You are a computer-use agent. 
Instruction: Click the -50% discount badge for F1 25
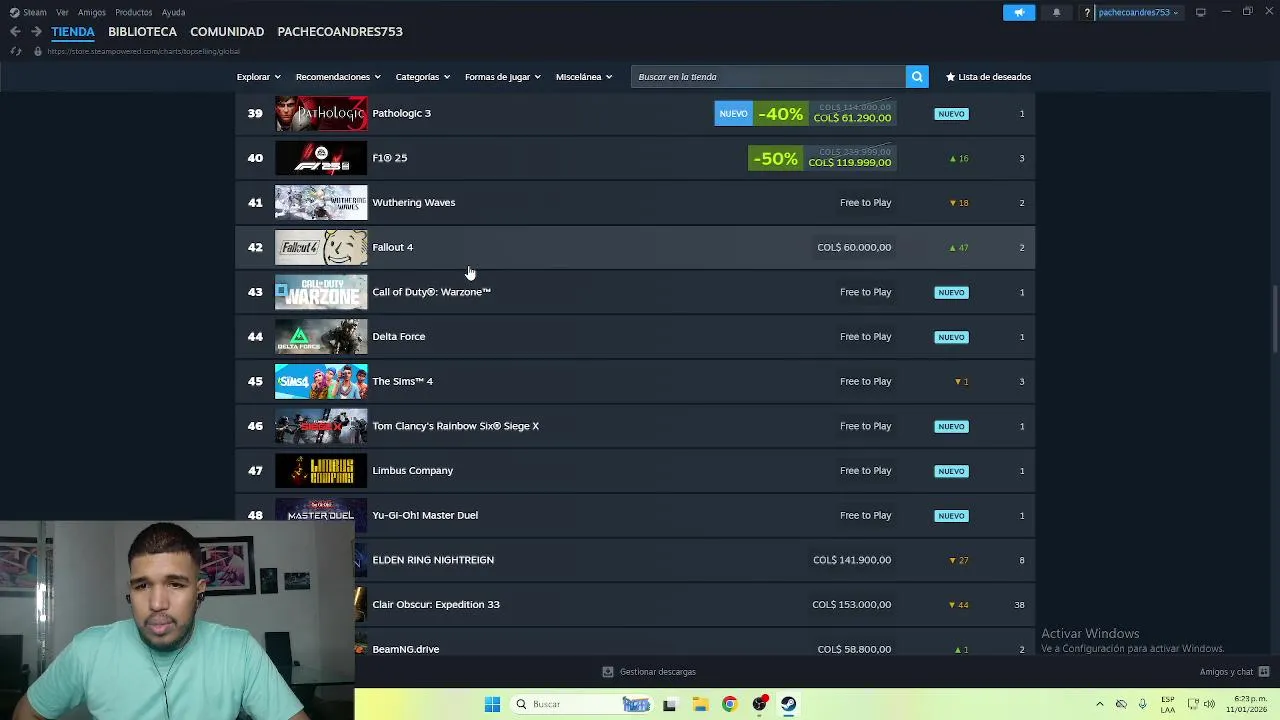click(x=776, y=158)
